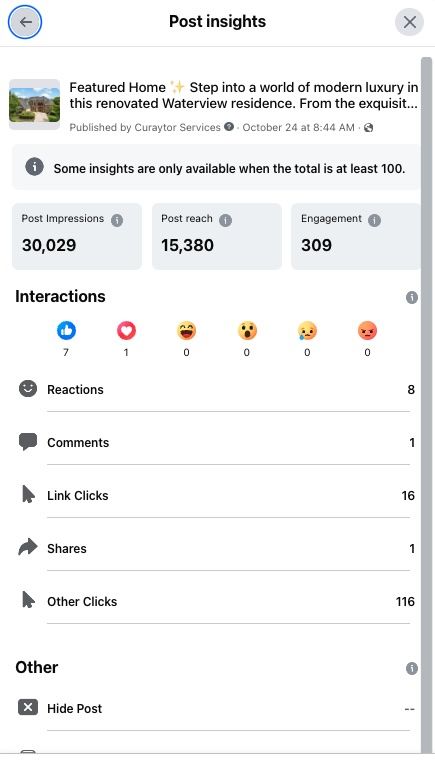Click the Other section info icon
The height and width of the screenshot is (761, 435).
point(412,668)
